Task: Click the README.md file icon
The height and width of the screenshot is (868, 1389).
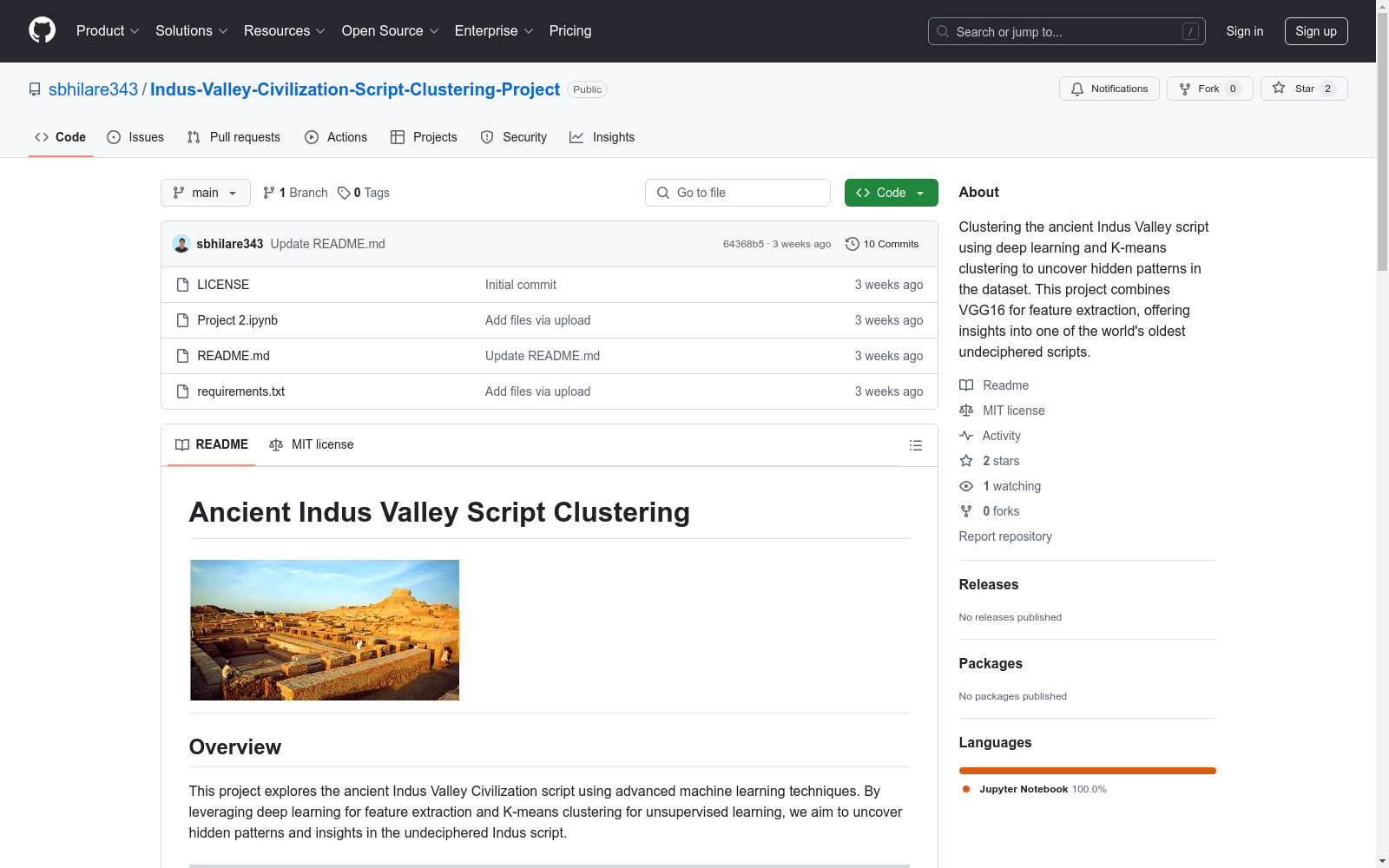Action: click(x=182, y=356)
